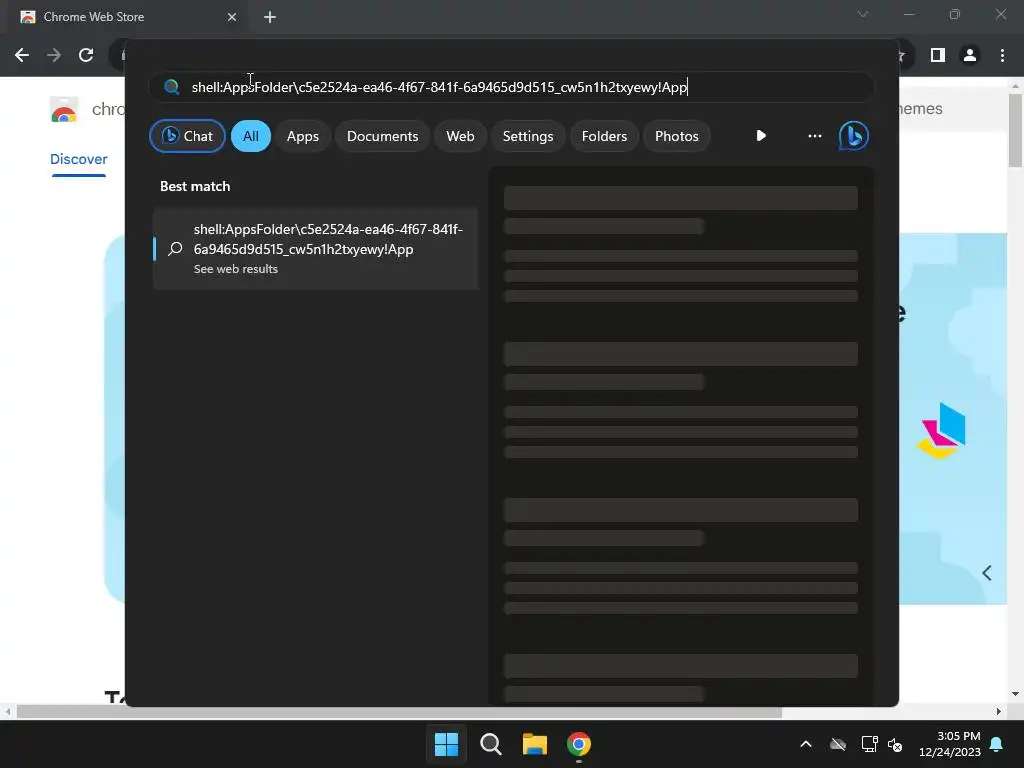Open the clock showing 3:05 PM
The height and width of the screenshot is (768, 1024).
click(950, 744)
